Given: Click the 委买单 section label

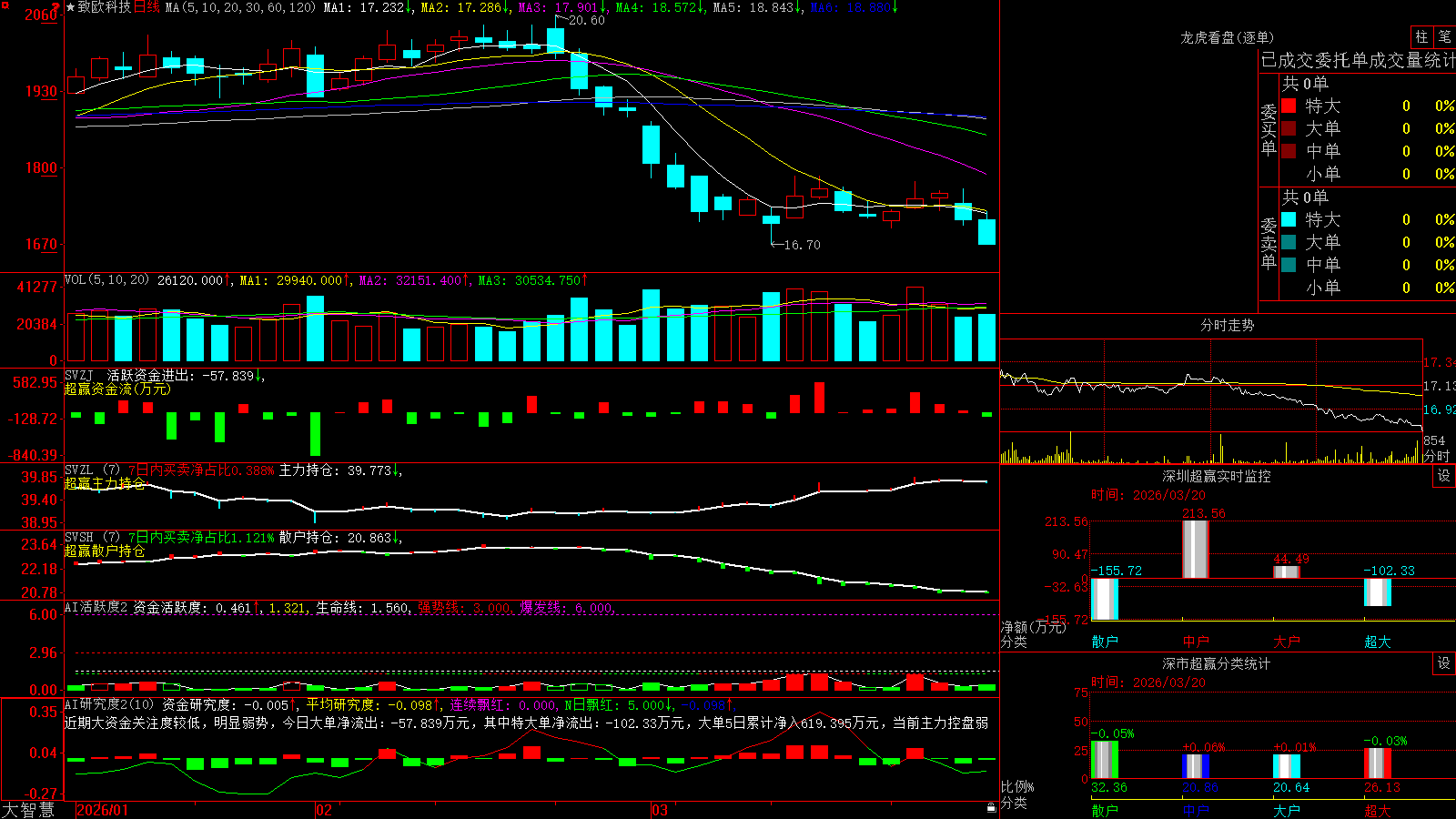Looking at the screenshot, I should (x=1269, y=130).
